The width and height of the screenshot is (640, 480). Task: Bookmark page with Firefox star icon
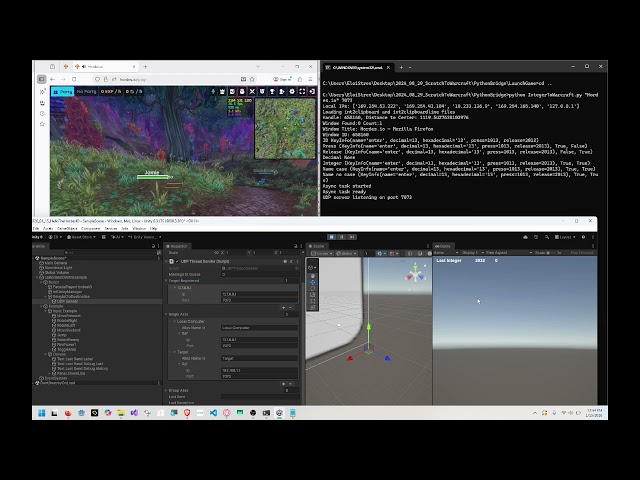[x=252, y=79]
